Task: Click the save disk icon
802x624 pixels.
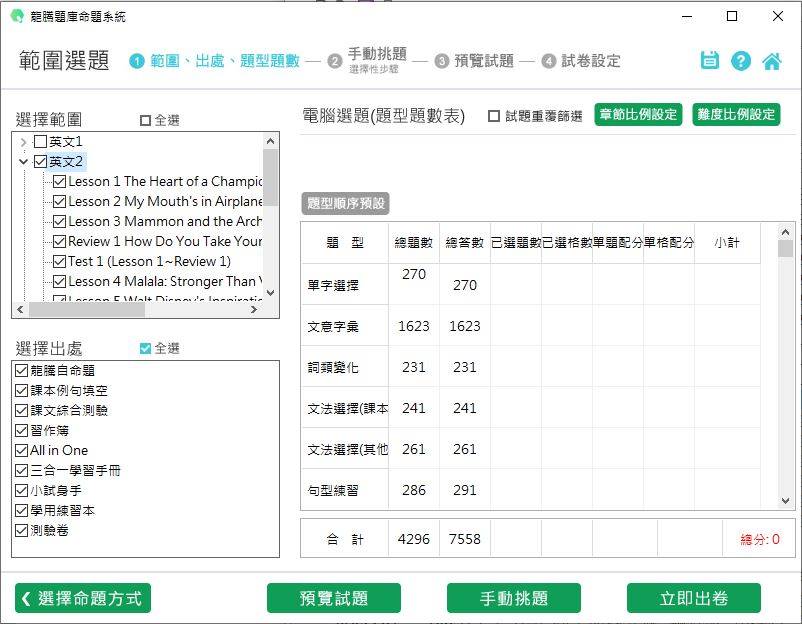Action: (x=709, y=60)
